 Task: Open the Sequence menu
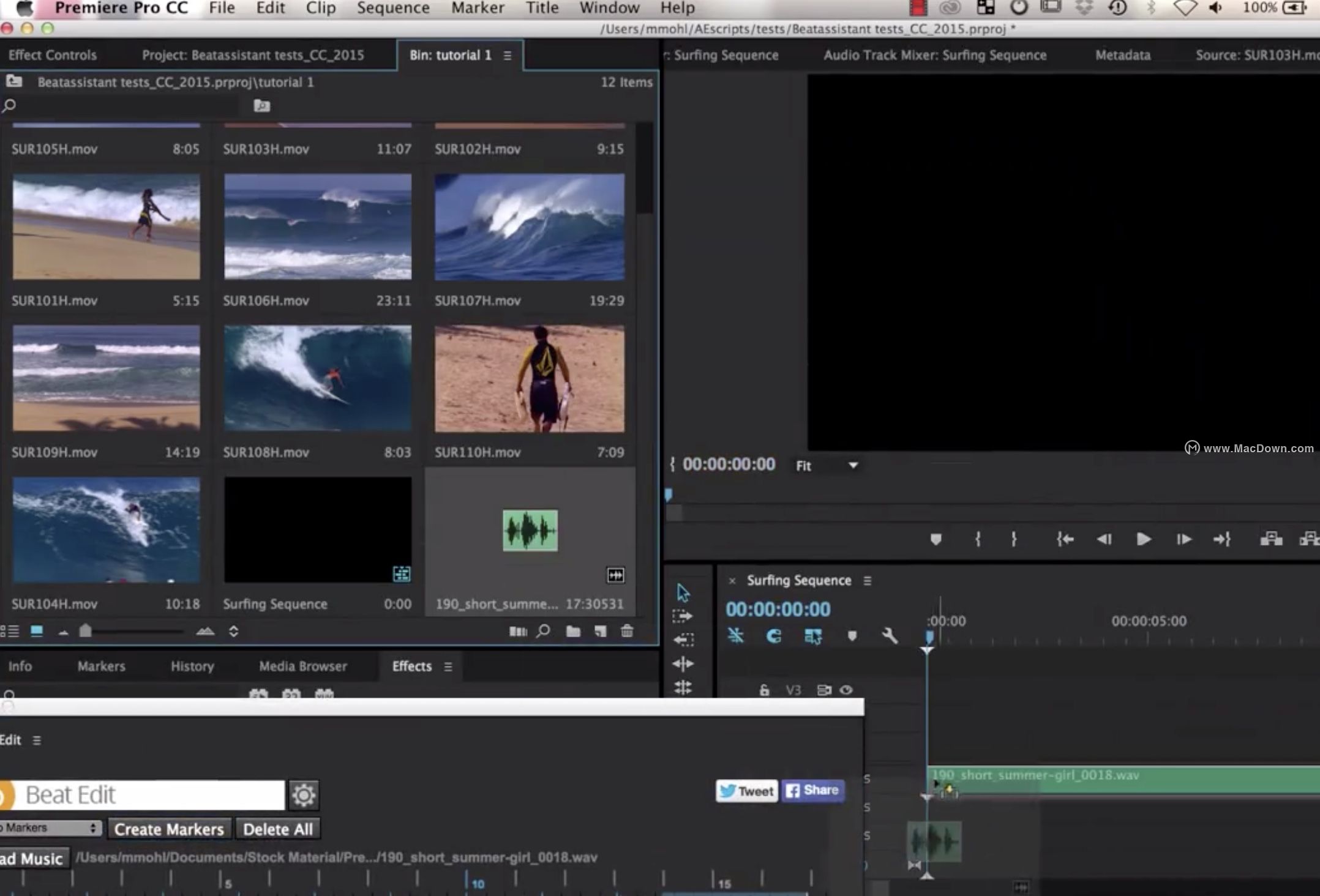coord(393,8)
